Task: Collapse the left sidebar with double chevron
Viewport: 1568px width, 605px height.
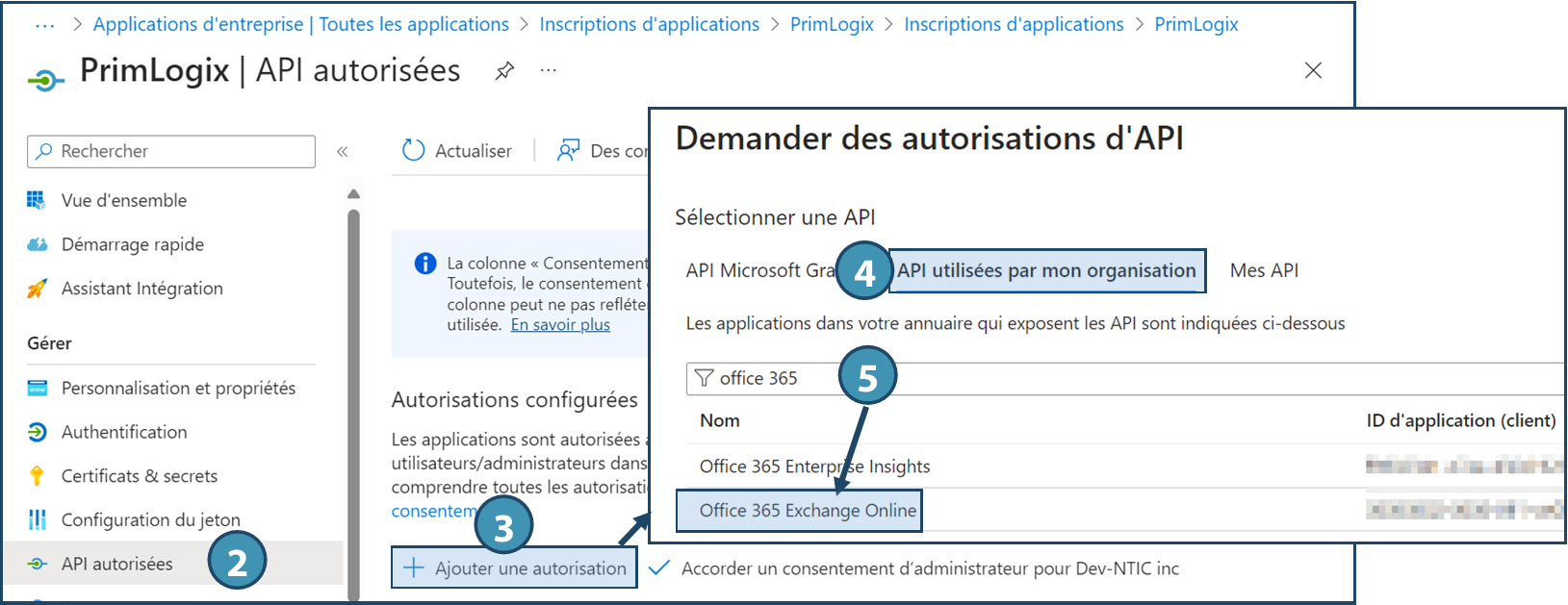Action: [342, 152]
